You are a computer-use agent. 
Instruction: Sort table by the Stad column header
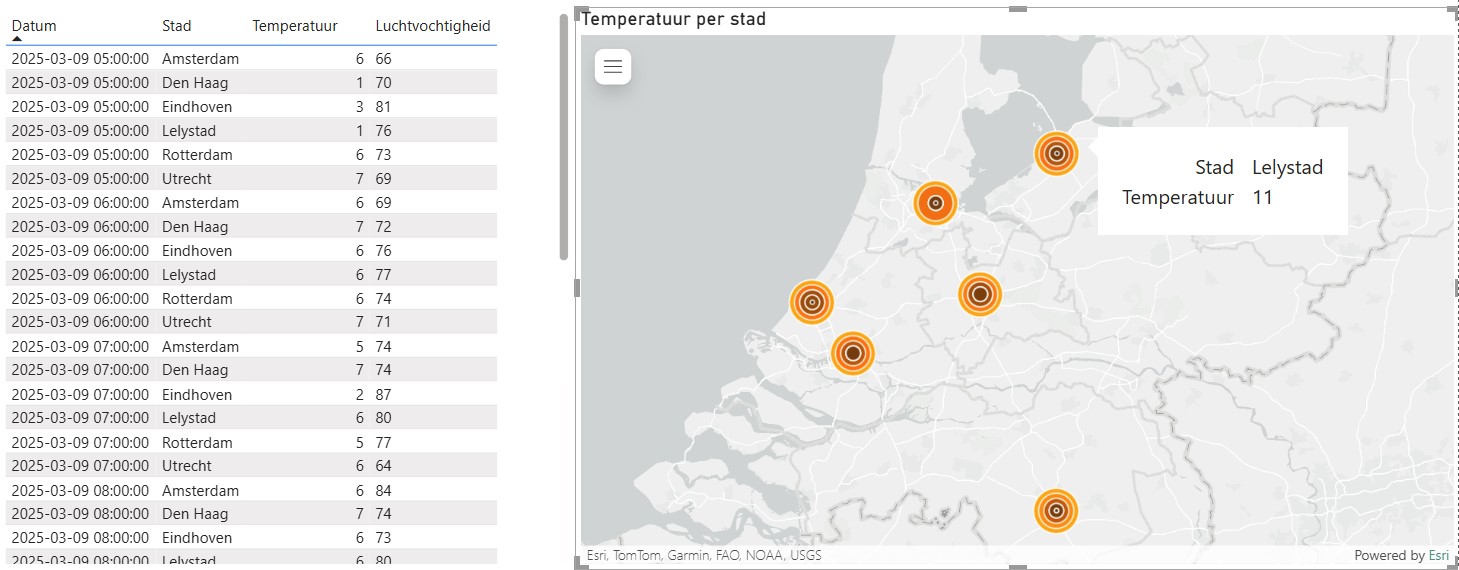176,26
